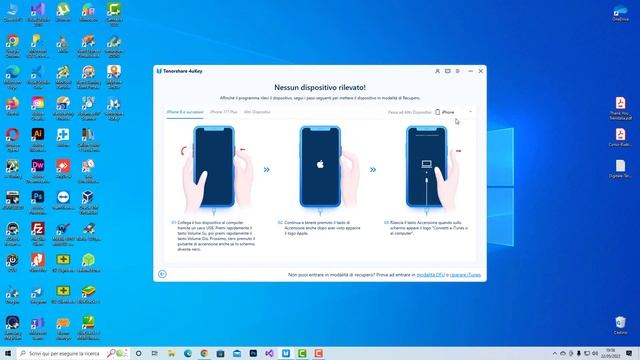Switch to the iPhone 7/7 Plus tab
Image resolution: width=640 pixels, height=360 pixels.
(x=223, y=112)
